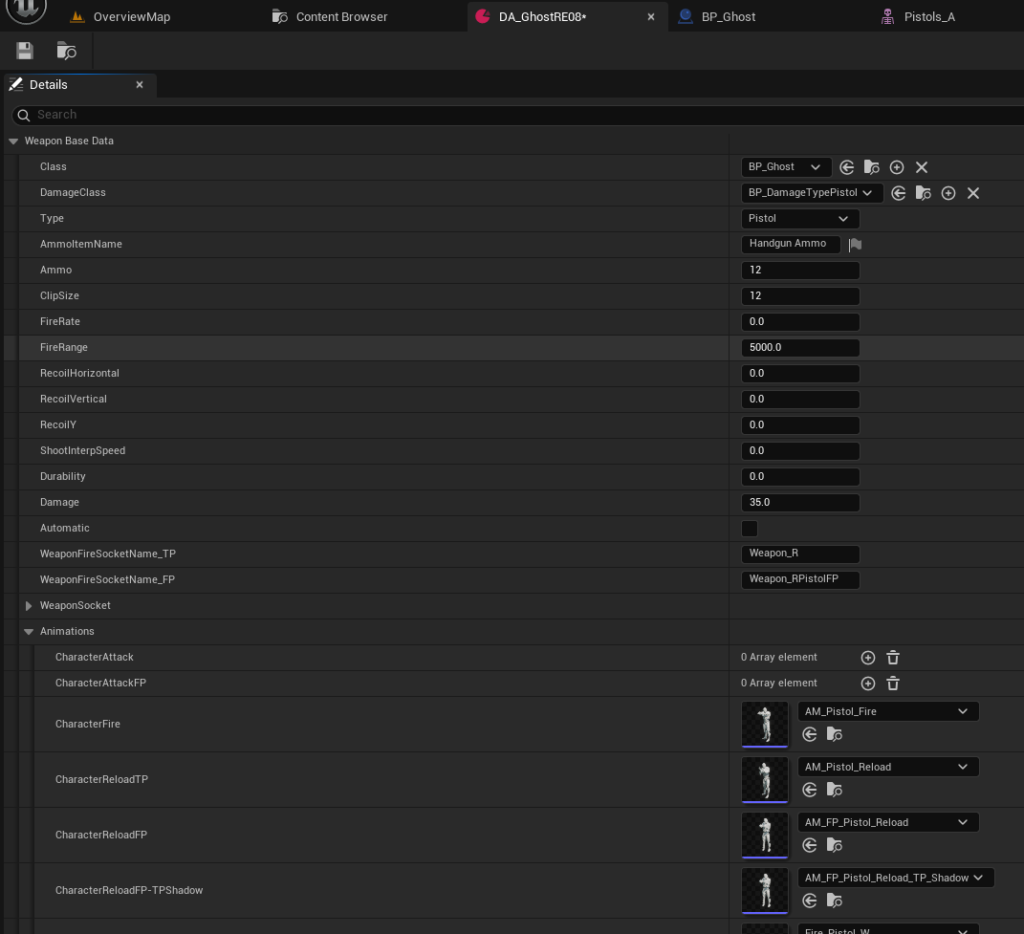
Task: Click the add new Class plus icon
Action: pos(897,167)
